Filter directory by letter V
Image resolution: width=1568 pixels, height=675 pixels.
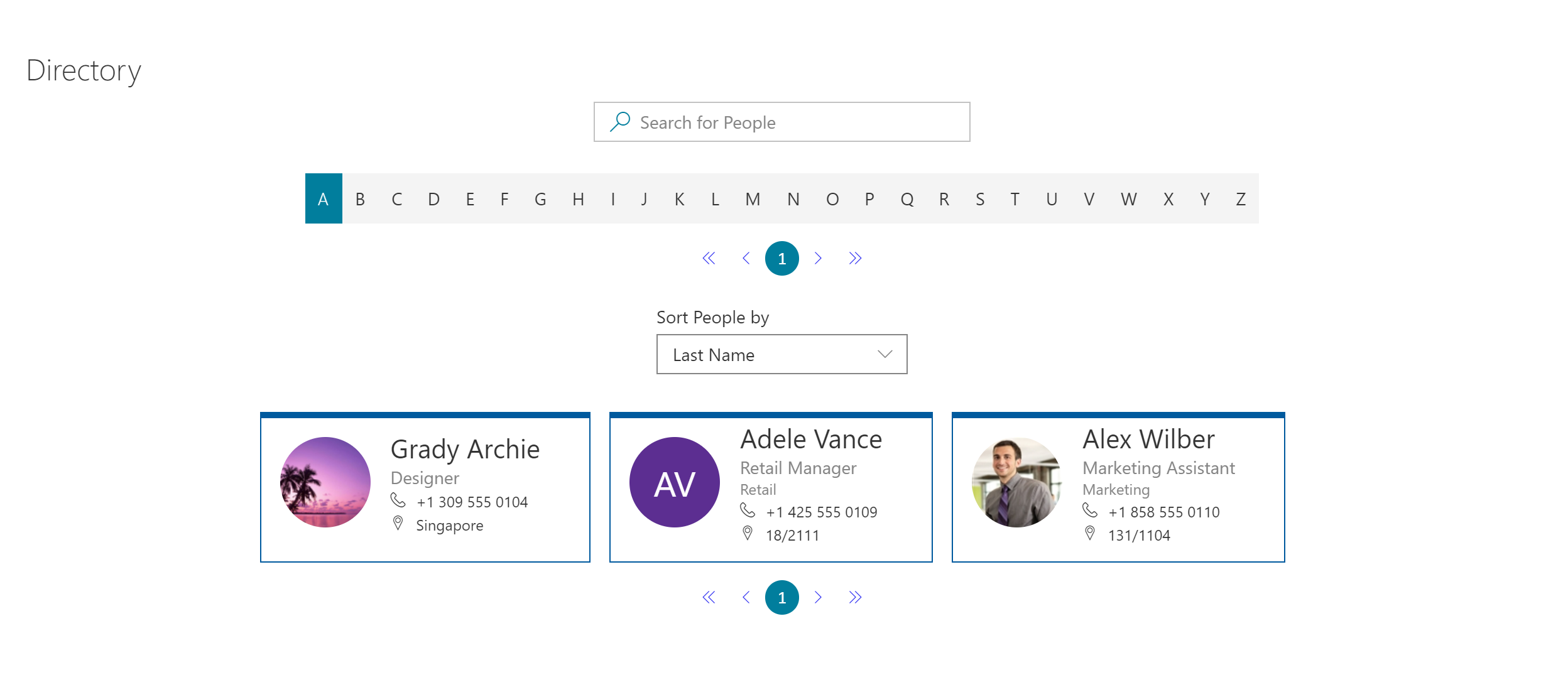[1089, 198]
